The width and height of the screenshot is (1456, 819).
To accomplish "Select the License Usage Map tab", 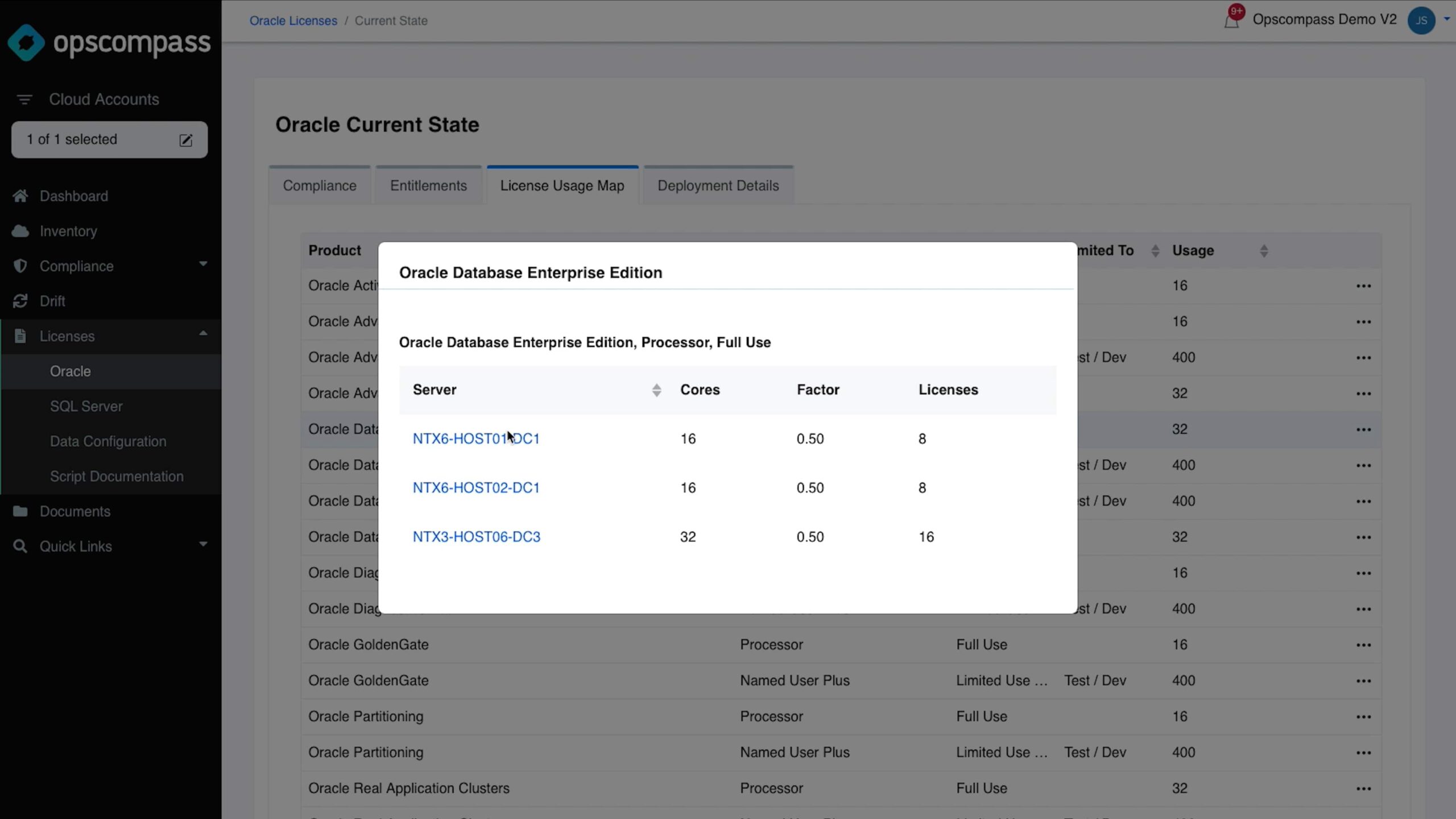I will pos(562,185).
